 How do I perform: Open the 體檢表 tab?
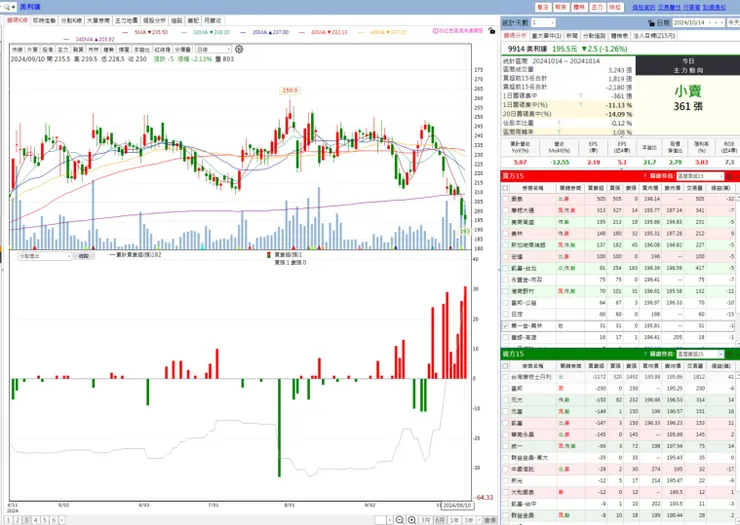point(619,35)
